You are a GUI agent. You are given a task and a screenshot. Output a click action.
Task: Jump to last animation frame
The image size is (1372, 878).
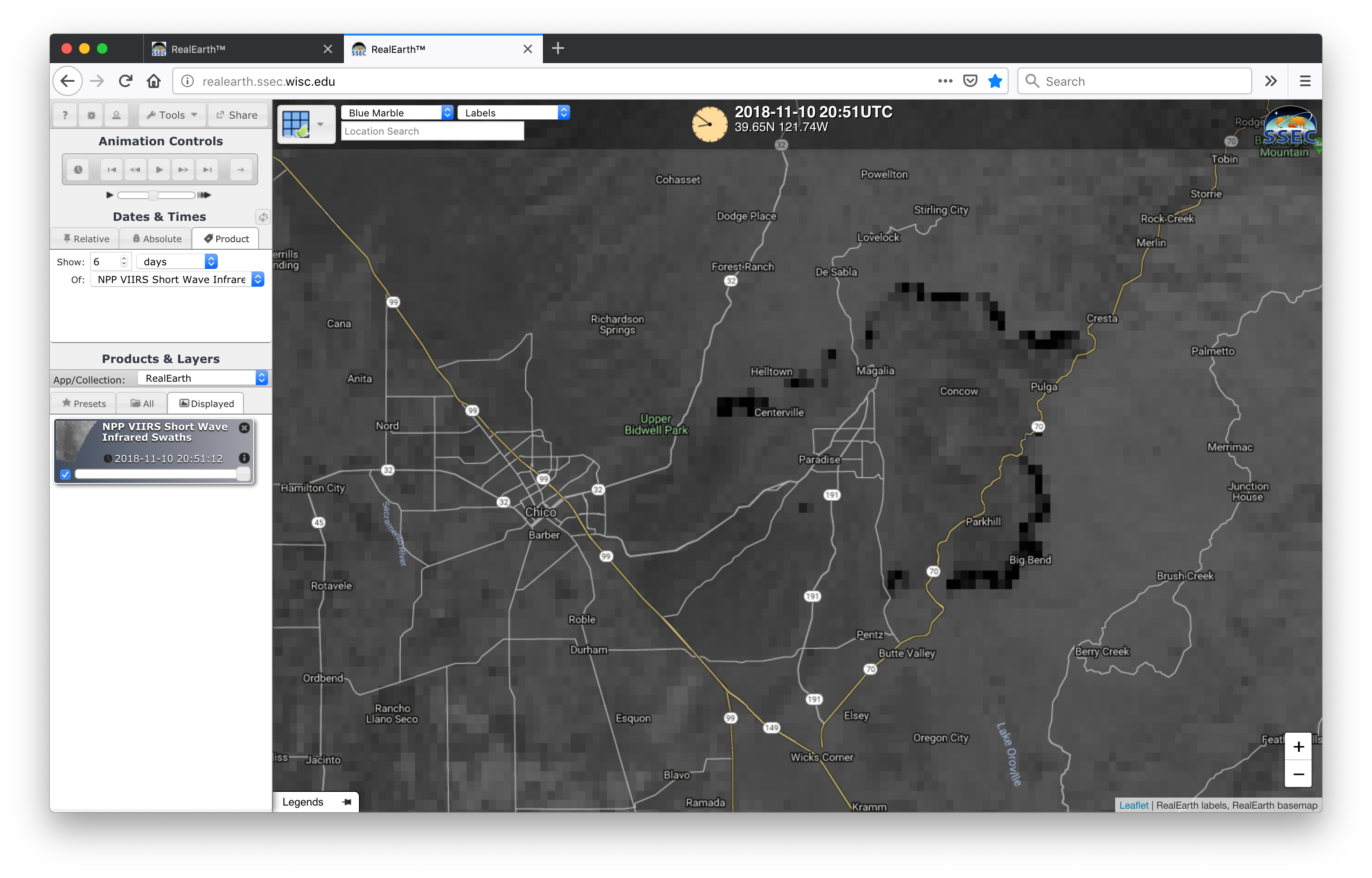click(x=207, y=169)
